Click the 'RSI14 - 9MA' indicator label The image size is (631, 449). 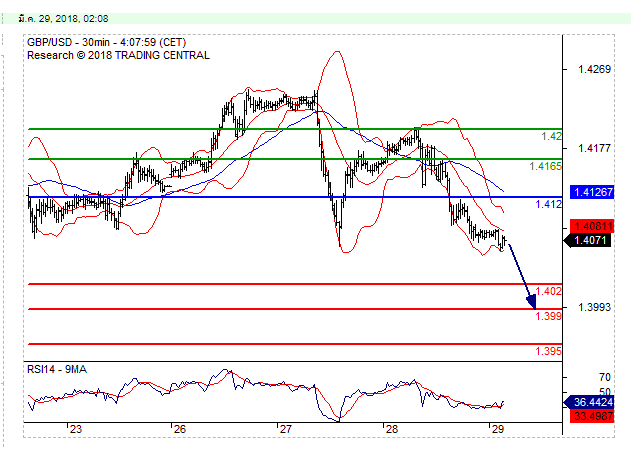point(57,369)
